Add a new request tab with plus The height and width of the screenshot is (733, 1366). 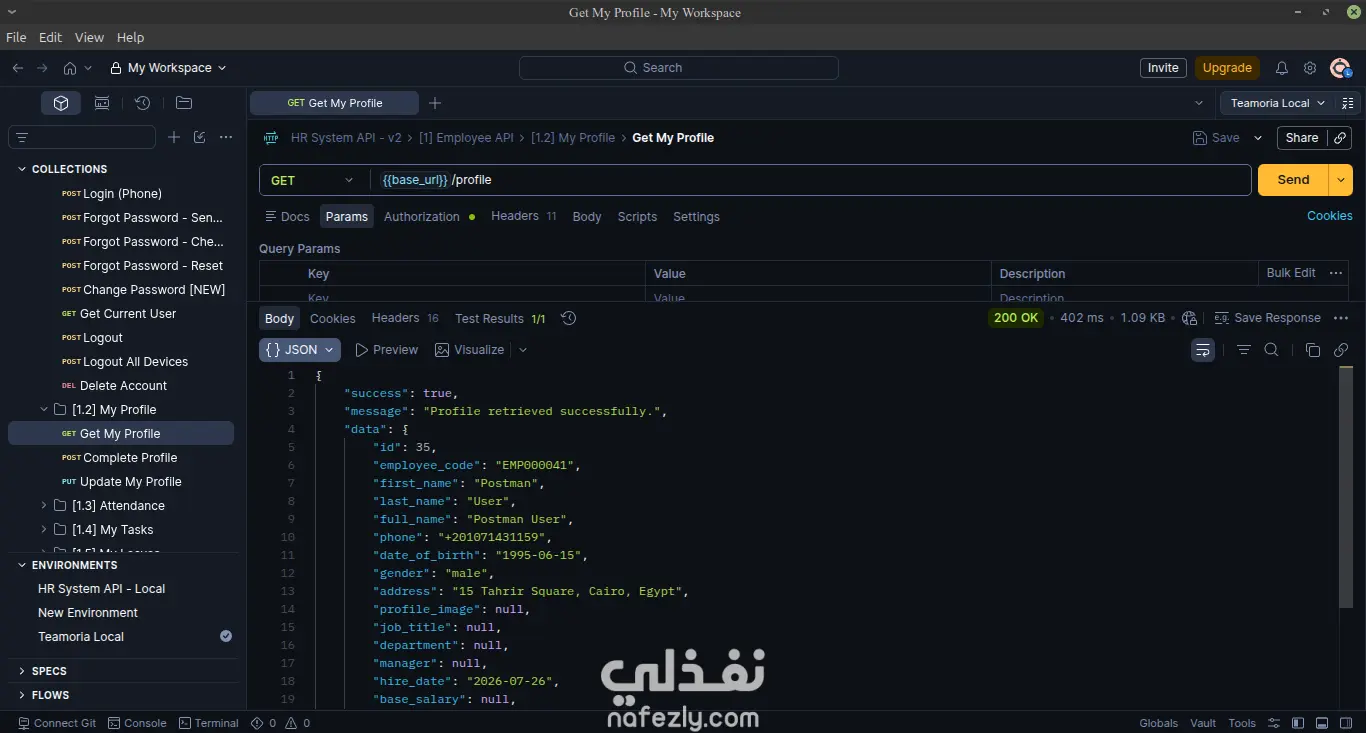[x=435, y=103]
